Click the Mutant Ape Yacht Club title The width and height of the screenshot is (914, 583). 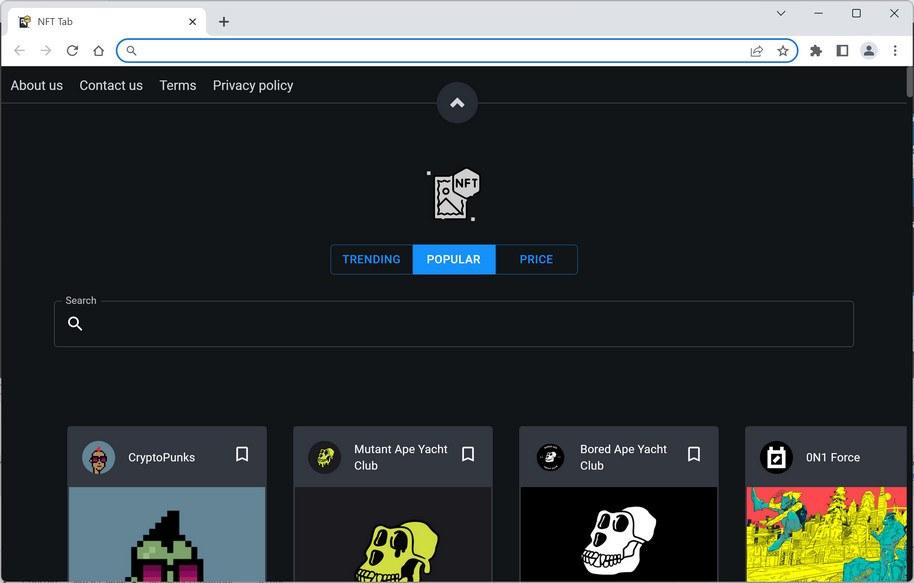[x=400, y=458]
